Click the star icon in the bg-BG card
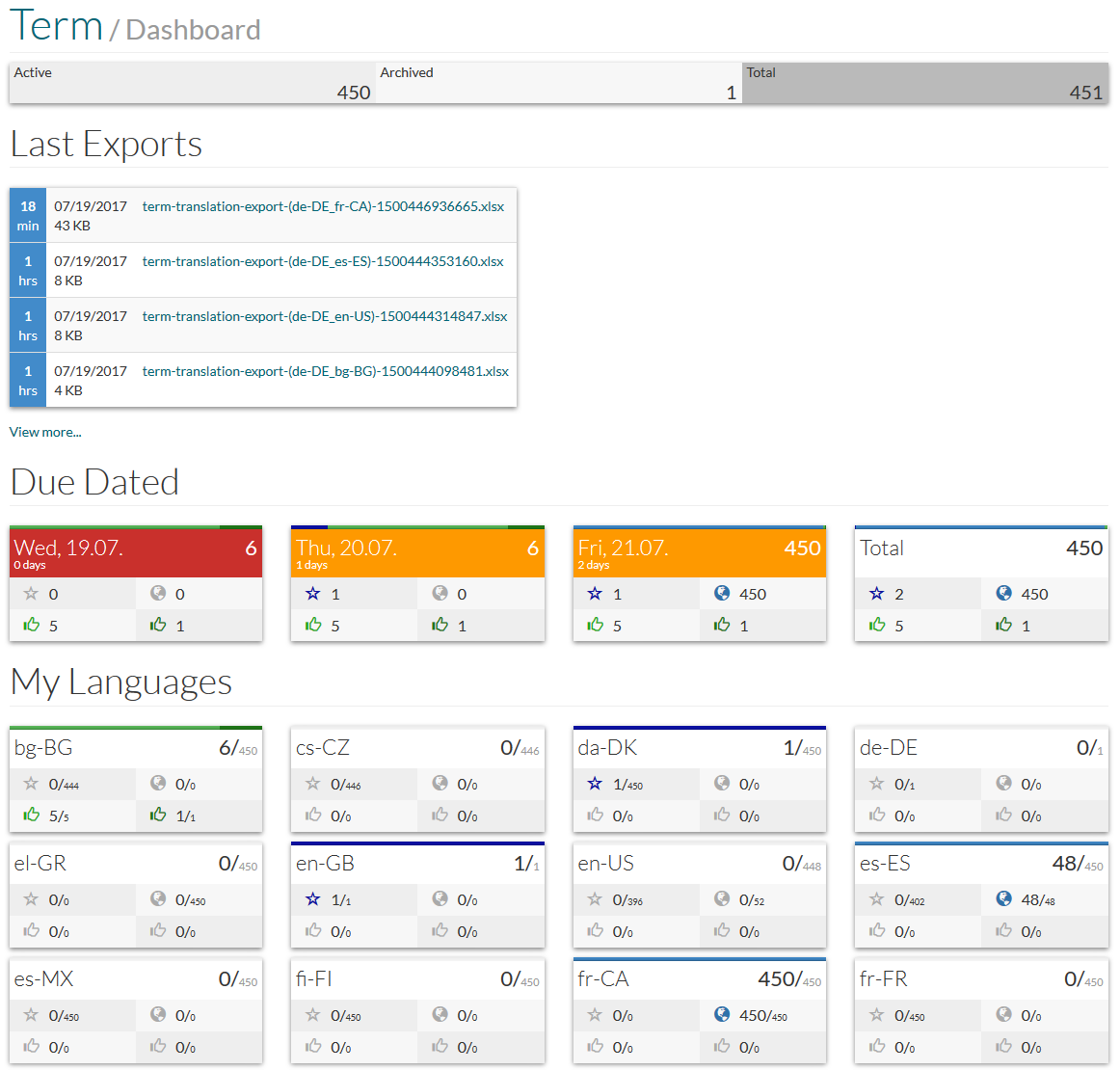The image size is (1120, 1070). [x=31, y=784]
